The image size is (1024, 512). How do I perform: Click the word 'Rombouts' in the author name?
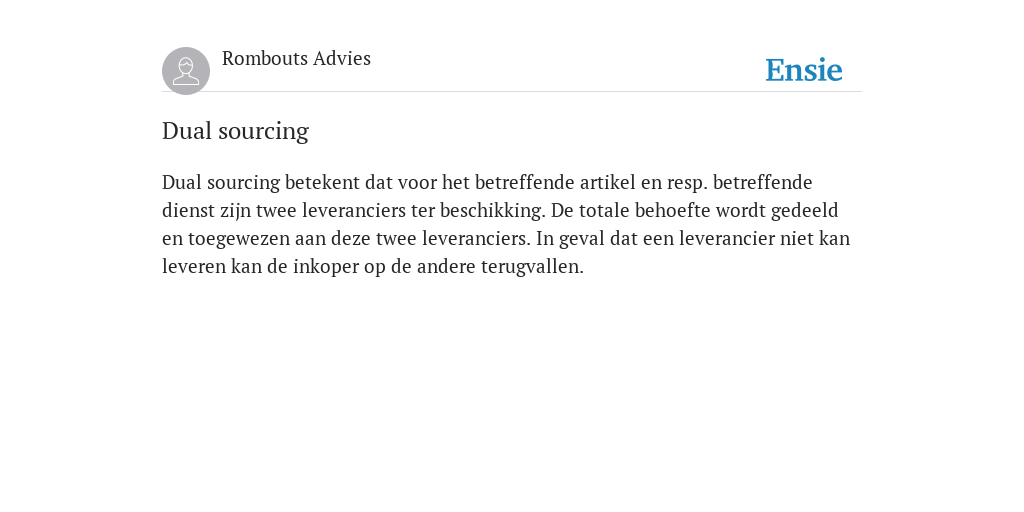265,59
